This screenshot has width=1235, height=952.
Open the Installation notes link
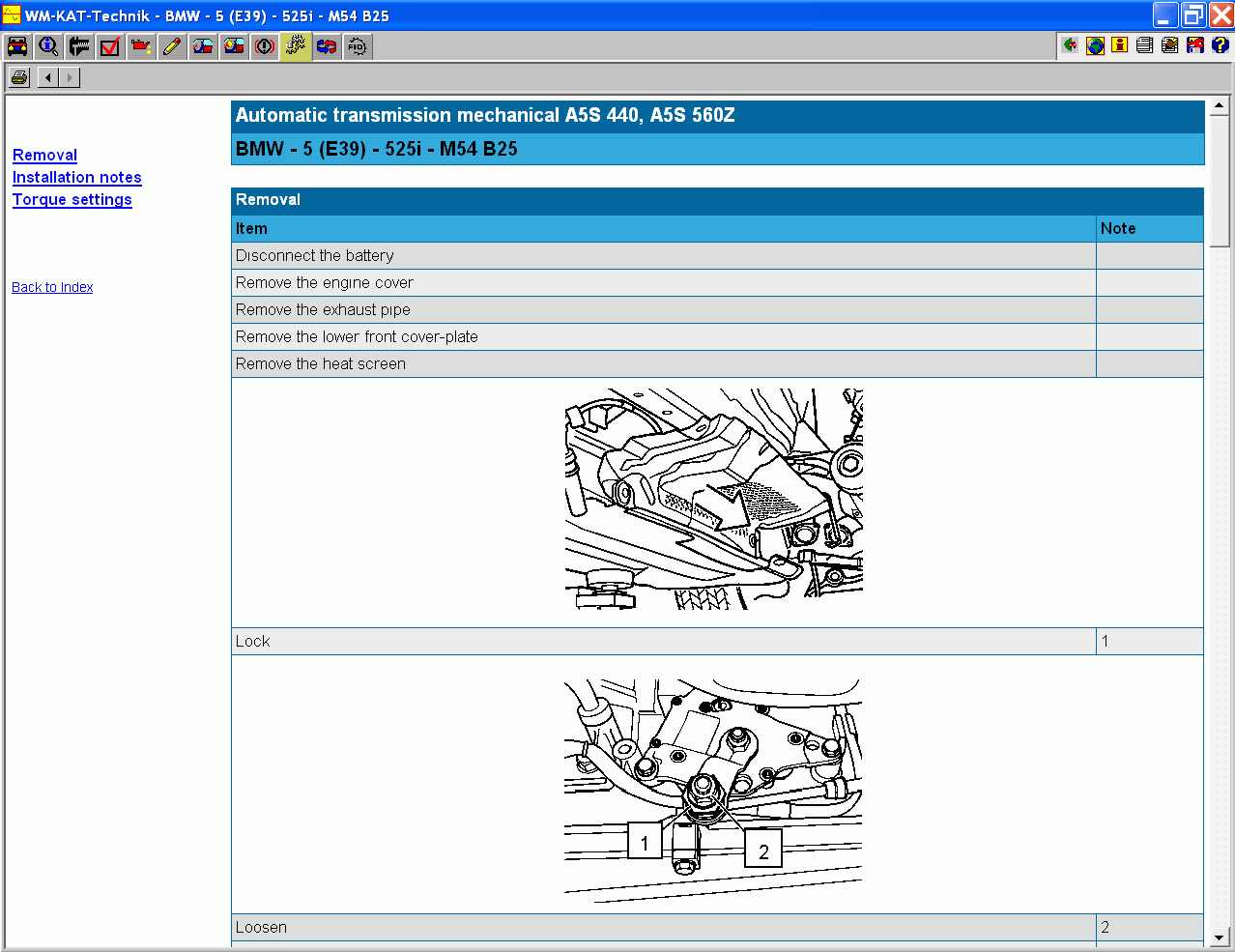(x=77, y=177)
